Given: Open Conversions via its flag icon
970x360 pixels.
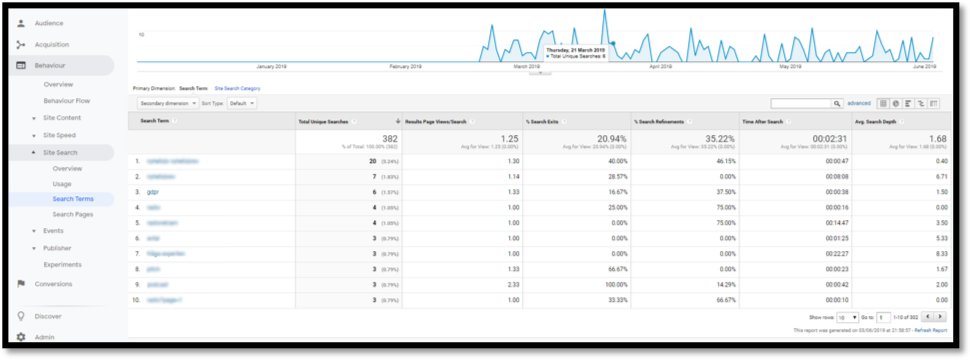Looking at the screenshot, I should pyautogui.click(x=21, y=284).
